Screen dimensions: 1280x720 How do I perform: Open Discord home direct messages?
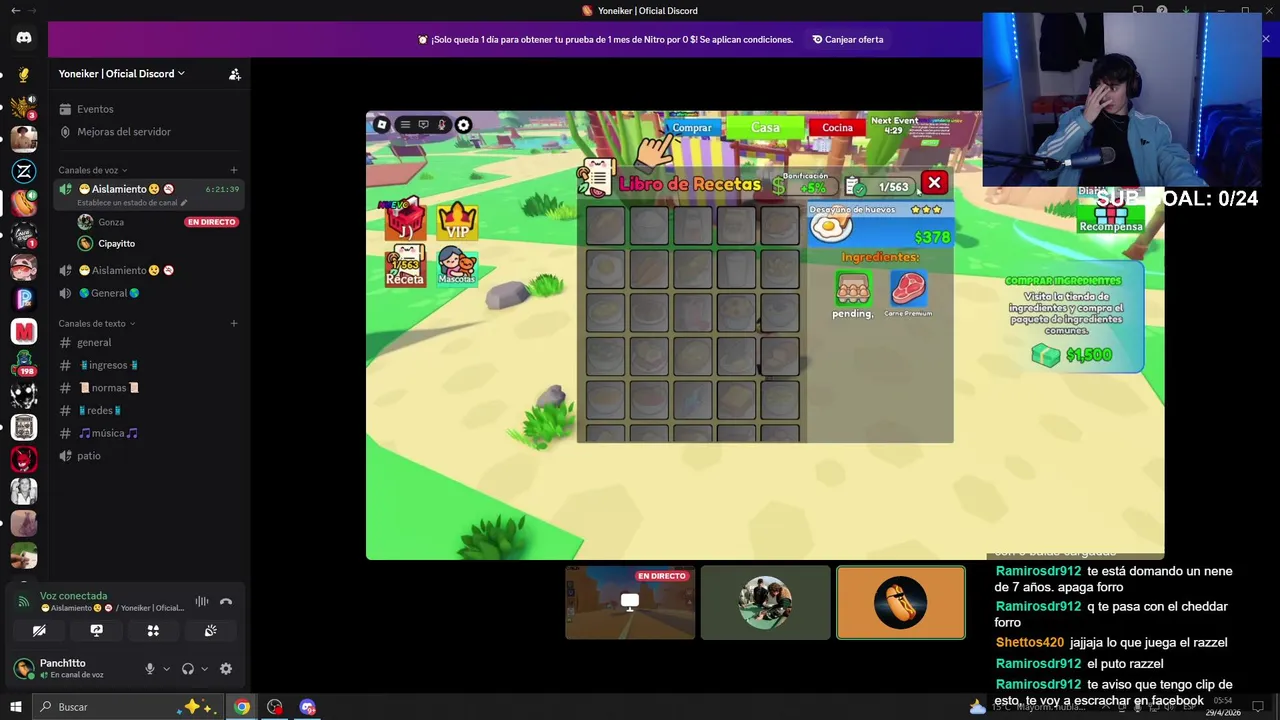pos(24,38)
